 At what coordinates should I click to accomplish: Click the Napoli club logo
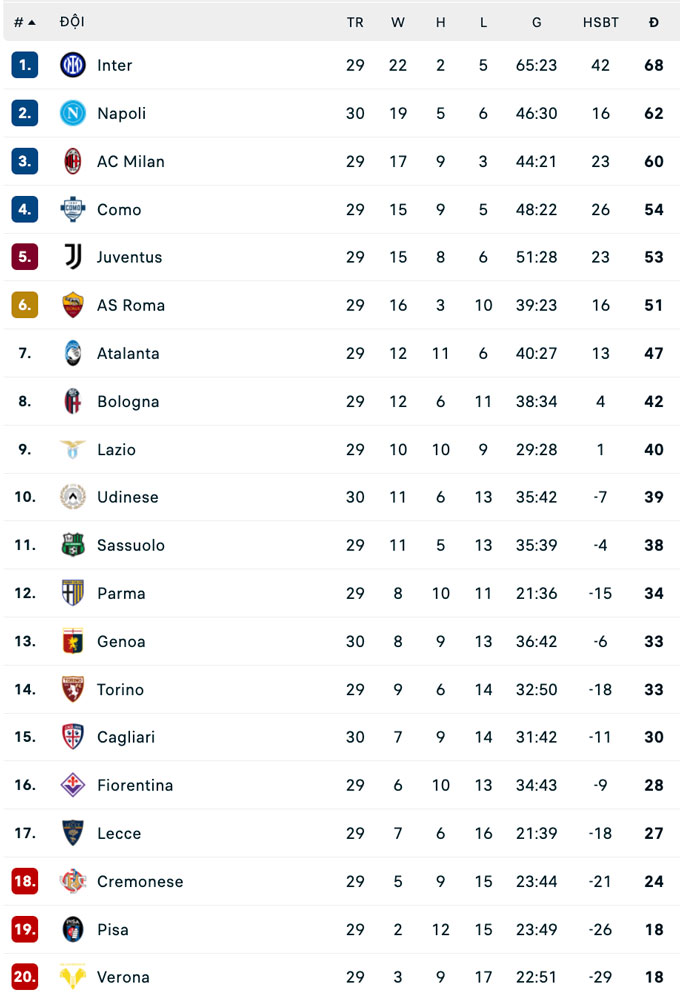click(73, 113)
